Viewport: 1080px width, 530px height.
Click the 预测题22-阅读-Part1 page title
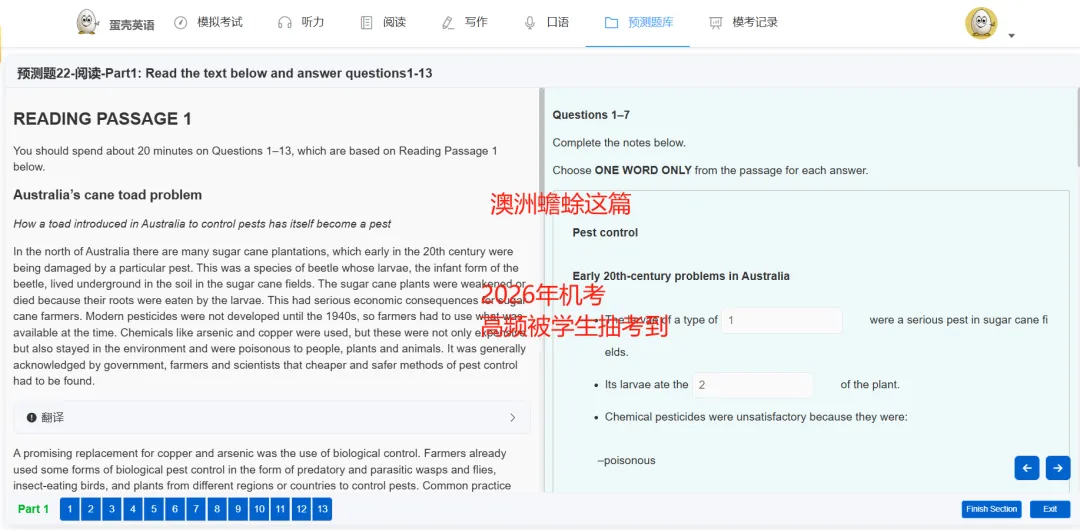(225, 73)
